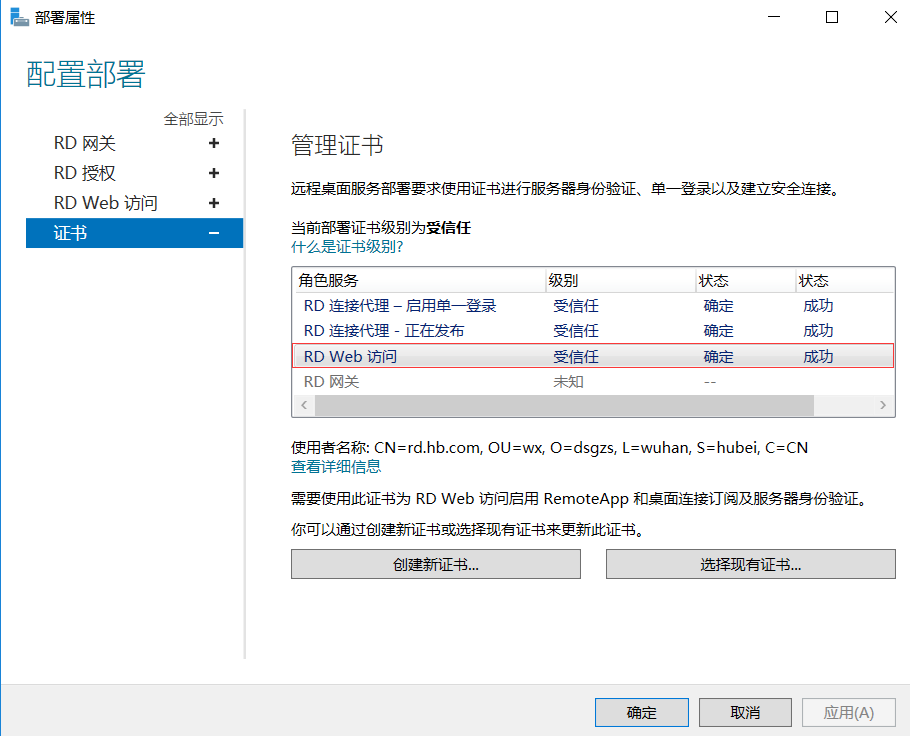Open the RD Web 访问 settings page
The height and width of the screenshot is (736, 910).
(x=106, y=203)
